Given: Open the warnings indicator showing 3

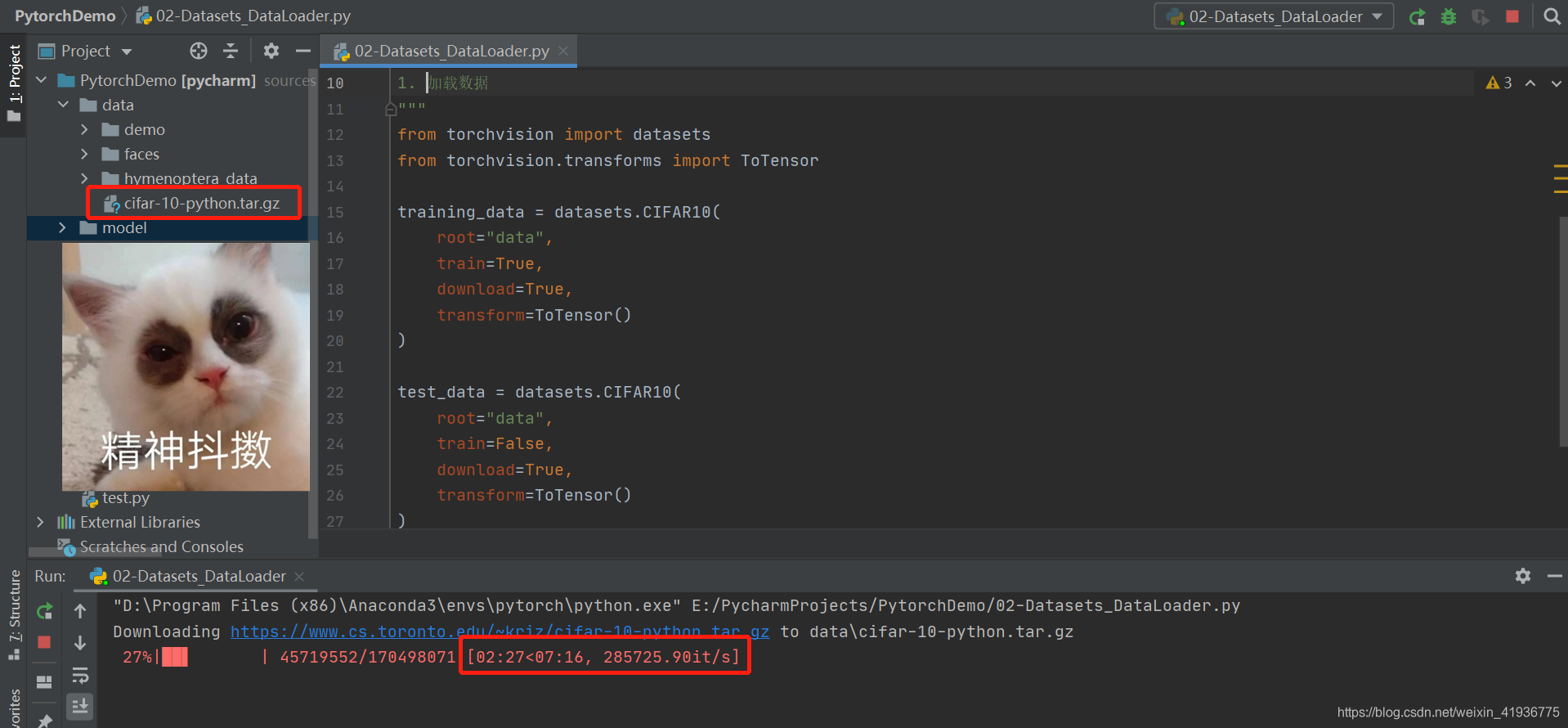Looking at the screenshot, I should [x=1499, y=83].
